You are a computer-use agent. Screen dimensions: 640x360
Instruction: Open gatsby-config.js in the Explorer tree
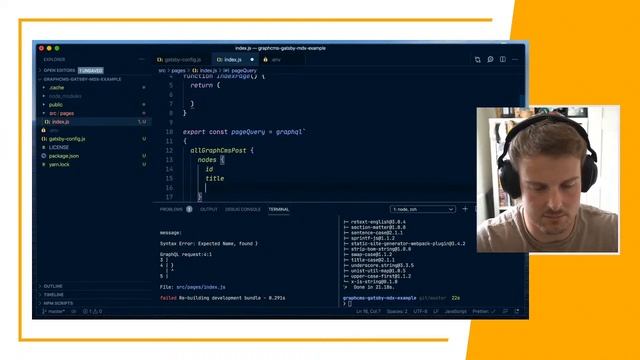pyautogui.click(x=67, y=139)
